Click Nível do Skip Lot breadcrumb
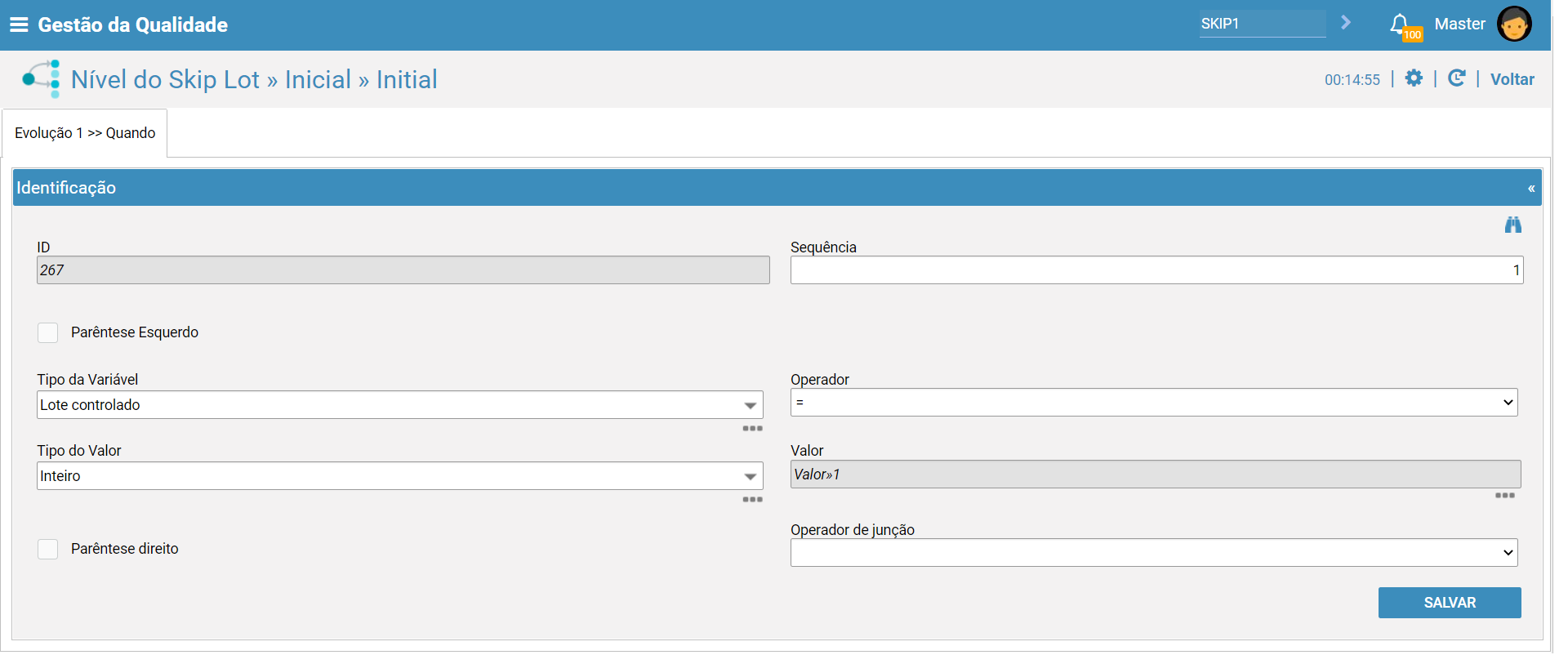This screenshot has width=1568, height=655. click(x=165, y=79)
